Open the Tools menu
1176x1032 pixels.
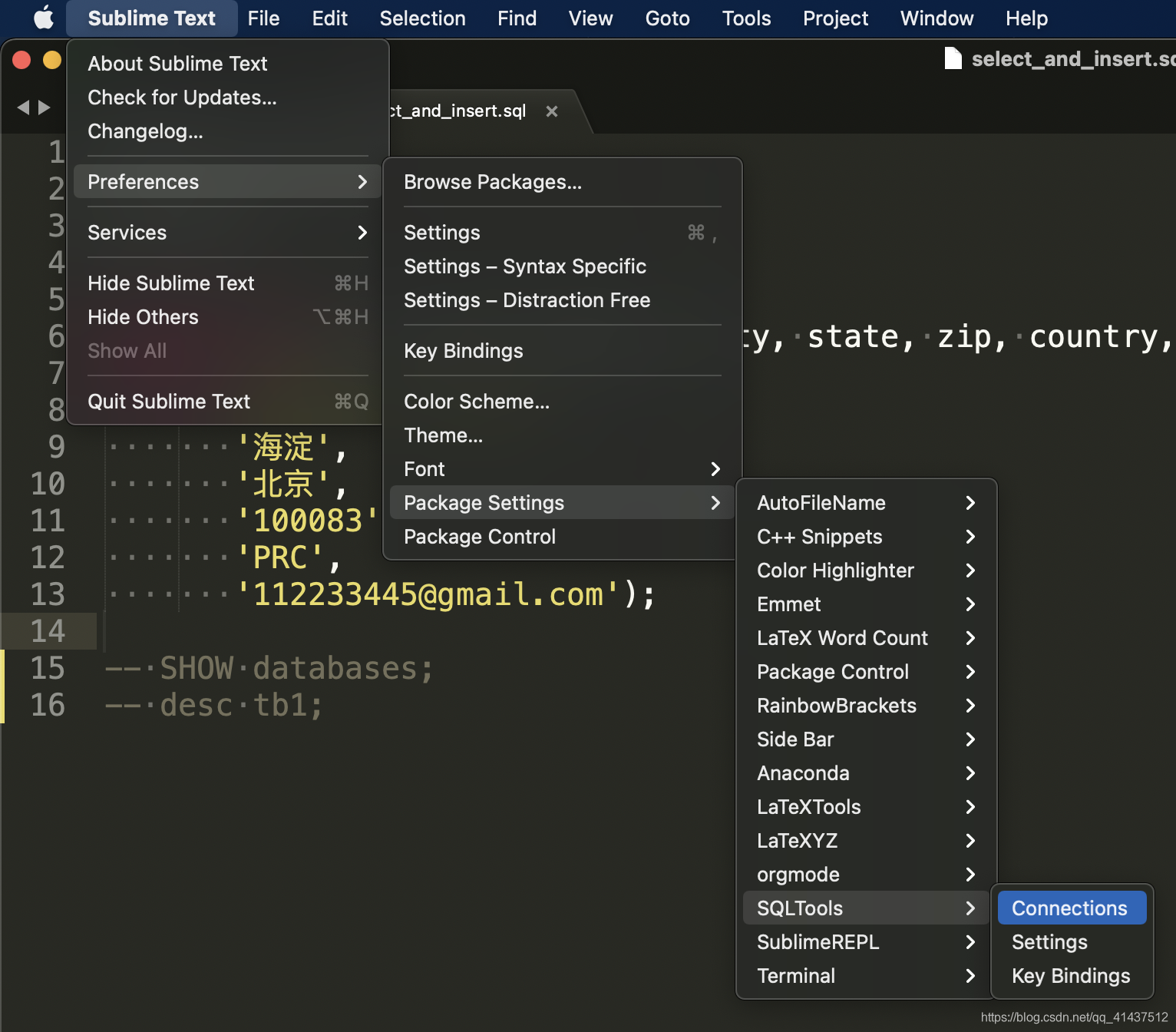click(745, 18)
